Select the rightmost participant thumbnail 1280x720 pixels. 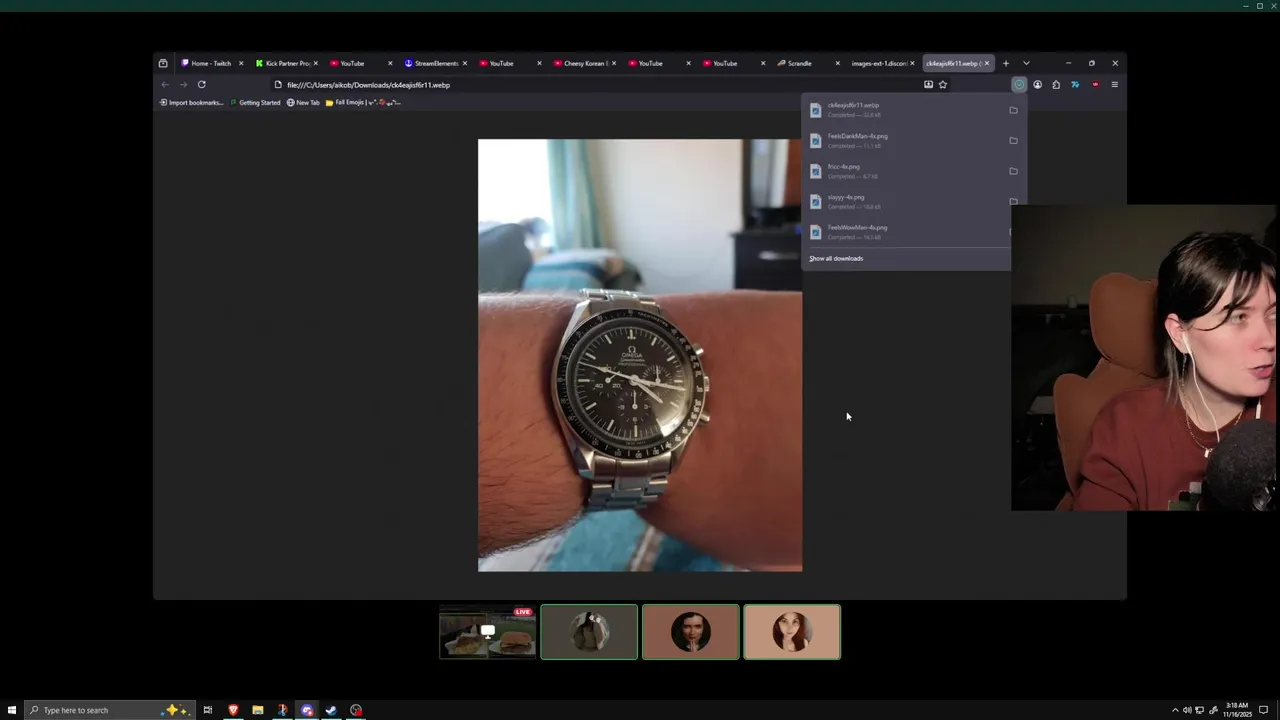tap(792, 632)
